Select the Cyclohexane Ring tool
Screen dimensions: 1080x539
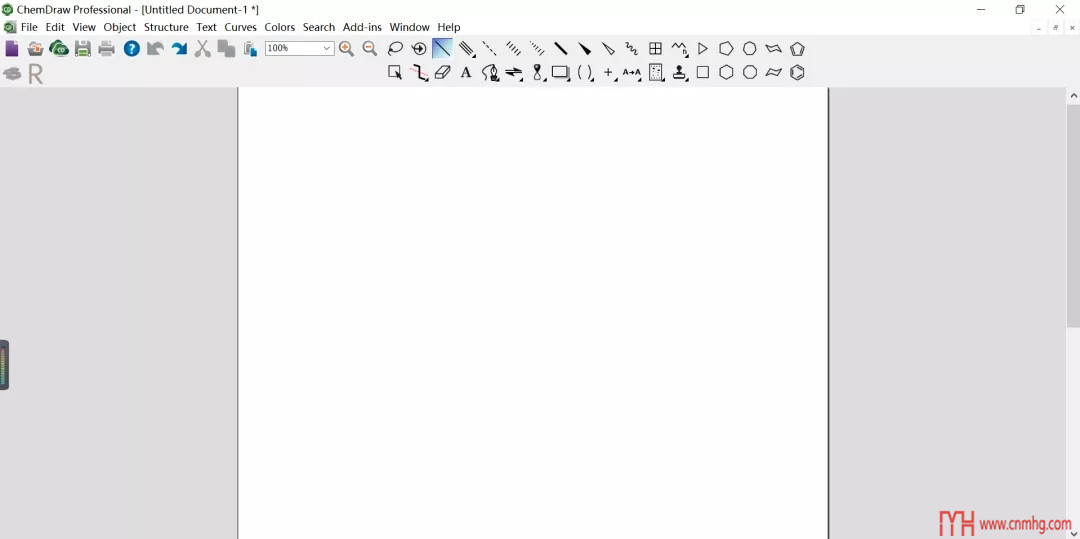tap(726, 72)
